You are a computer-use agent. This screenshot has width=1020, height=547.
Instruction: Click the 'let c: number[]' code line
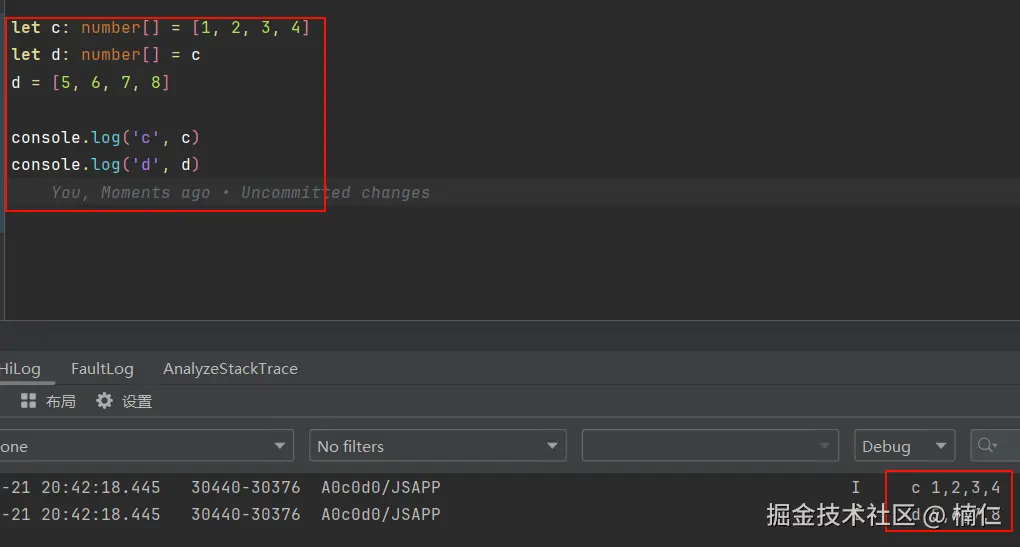pyautogui.click(x=160, y=28)
